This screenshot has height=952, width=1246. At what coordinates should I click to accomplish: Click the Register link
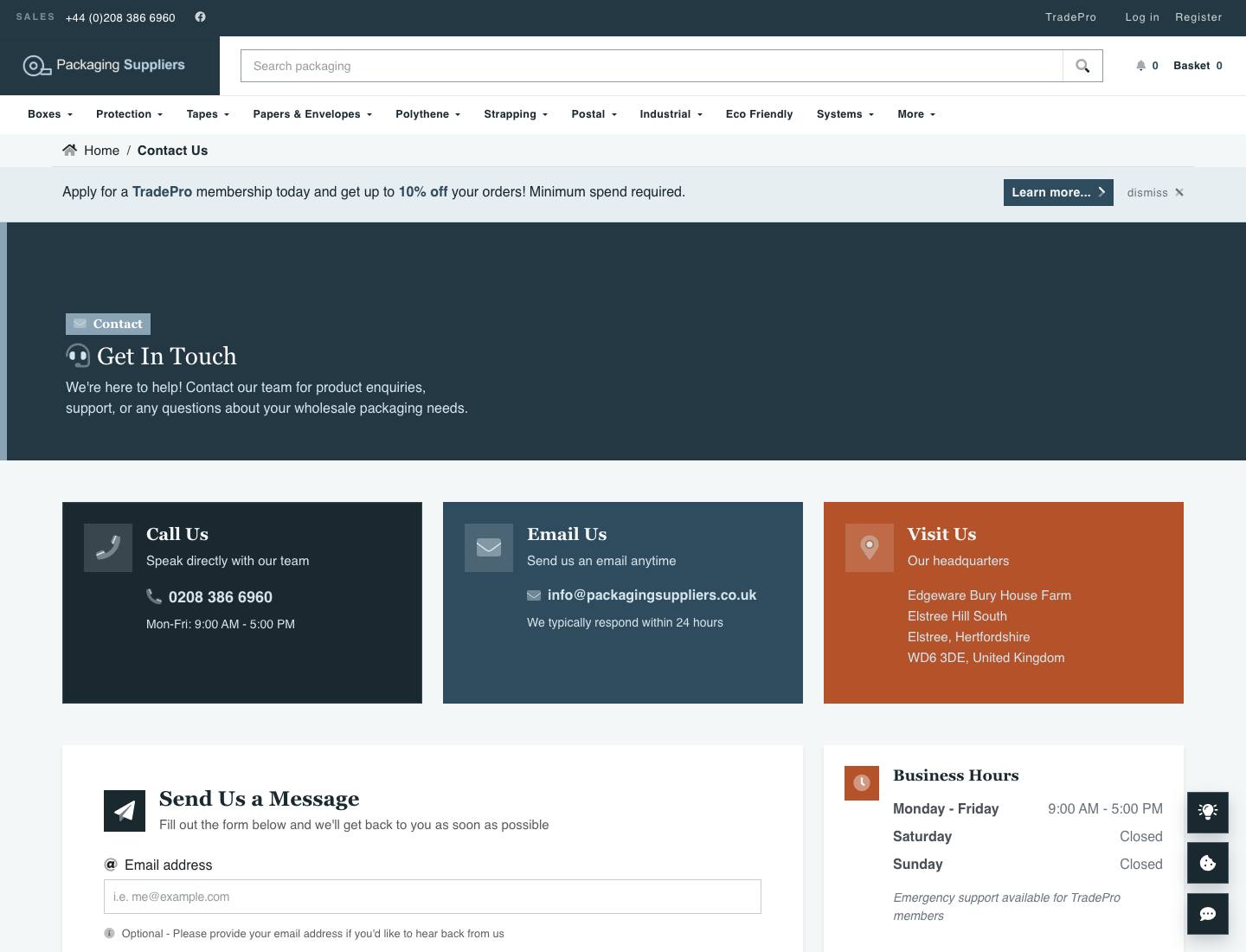(x=1198, y=17)
